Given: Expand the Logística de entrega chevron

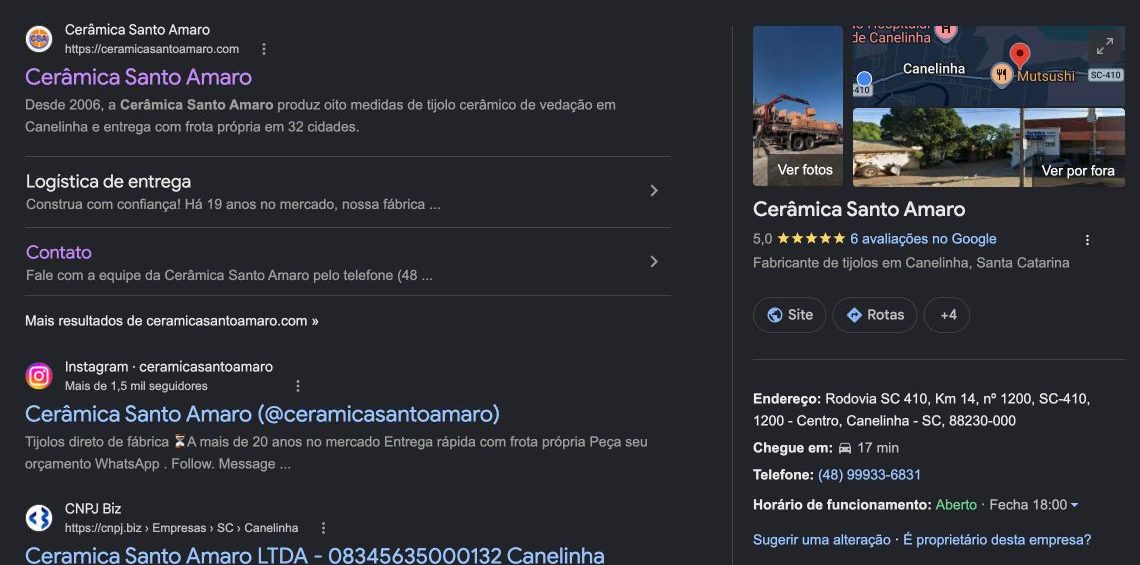Looking at the screenshot, I should [x=654, y=191].
